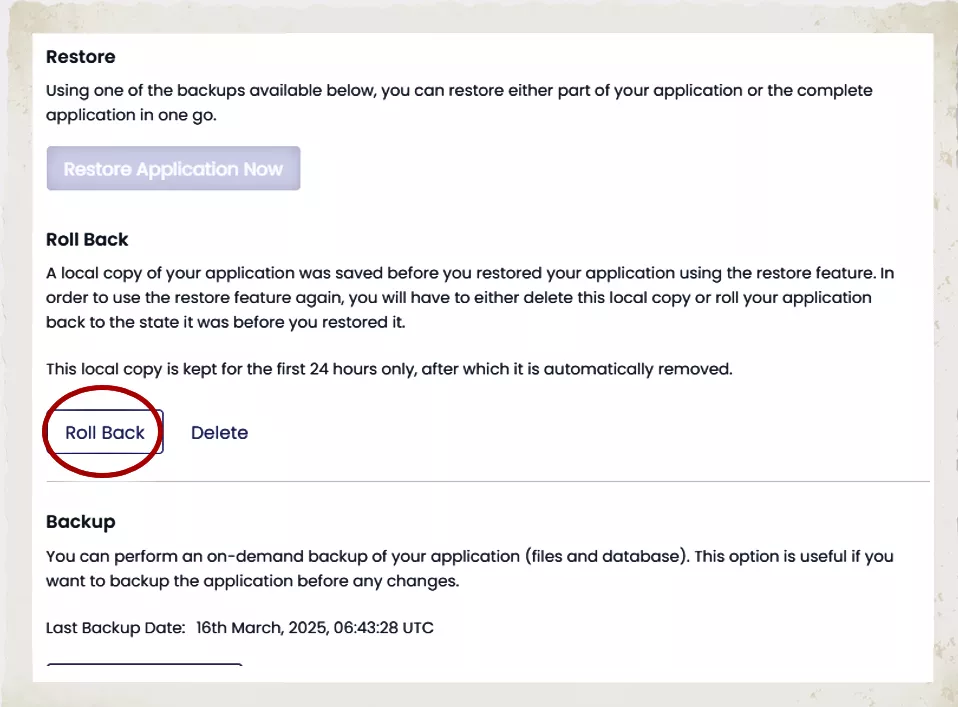Click the phrase 'in one go'
This screenshot has height=707, width=958.
pyautogui.click(x=177, y=115)
